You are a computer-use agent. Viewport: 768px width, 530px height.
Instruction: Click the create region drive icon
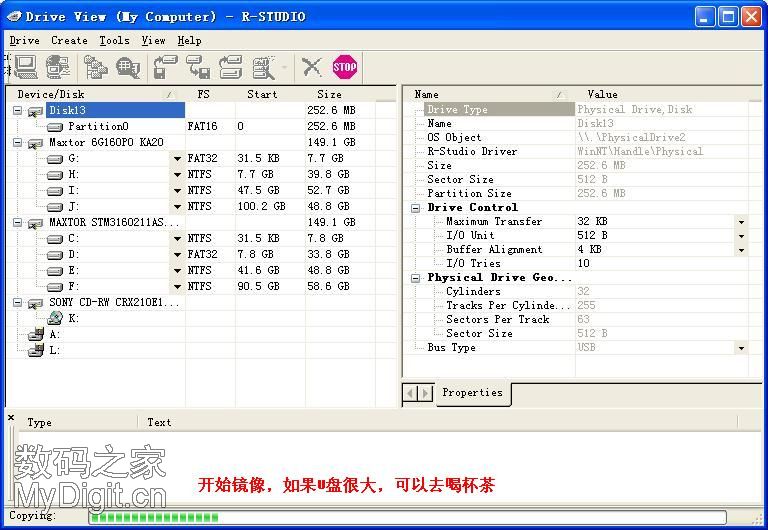pos(231,67)
